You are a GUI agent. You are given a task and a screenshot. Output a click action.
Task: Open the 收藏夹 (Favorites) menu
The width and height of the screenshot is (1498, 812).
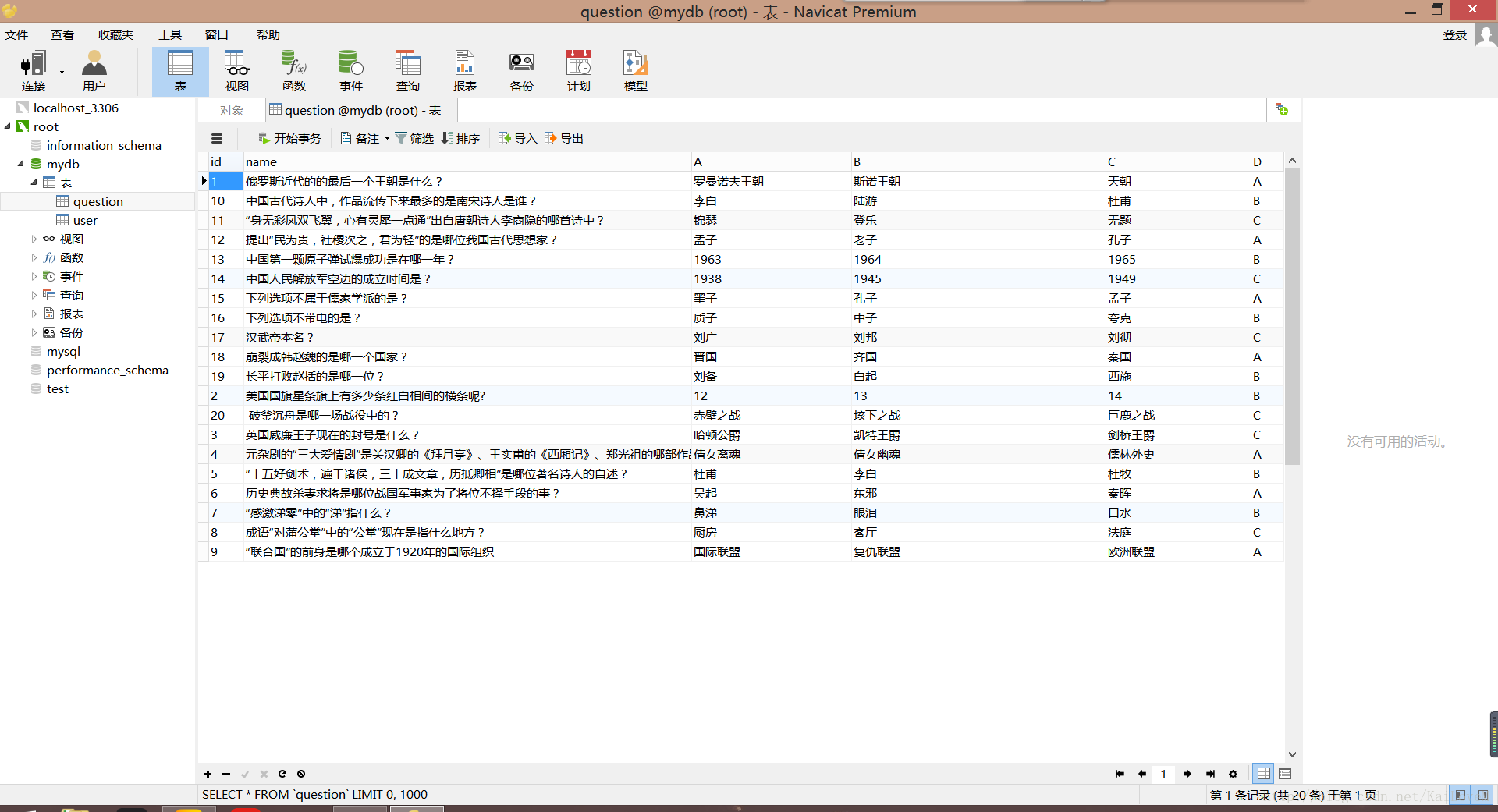[115, 34]
